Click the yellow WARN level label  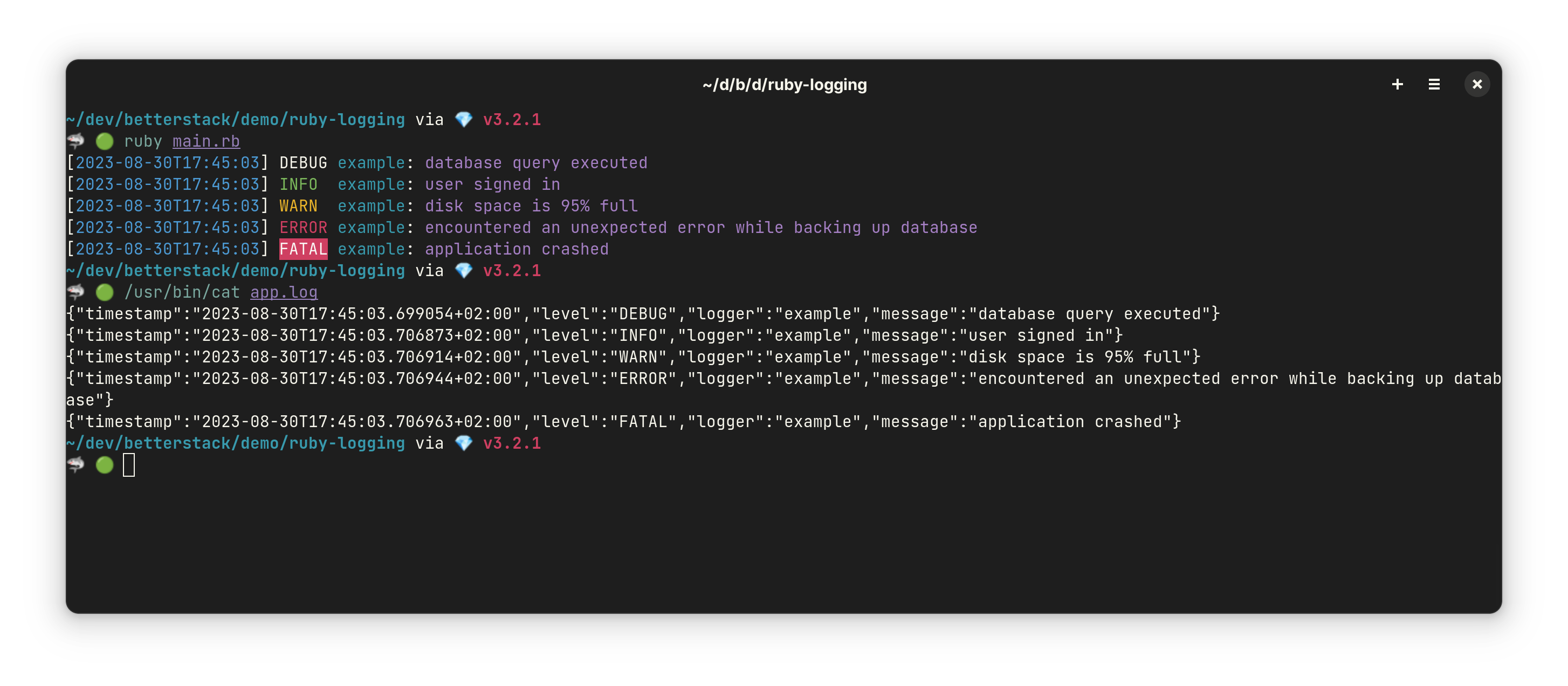click(x=298, y=205)
